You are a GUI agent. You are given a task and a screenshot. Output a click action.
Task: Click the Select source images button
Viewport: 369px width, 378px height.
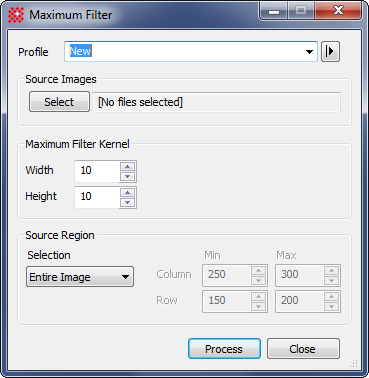(x=59, y=102)
